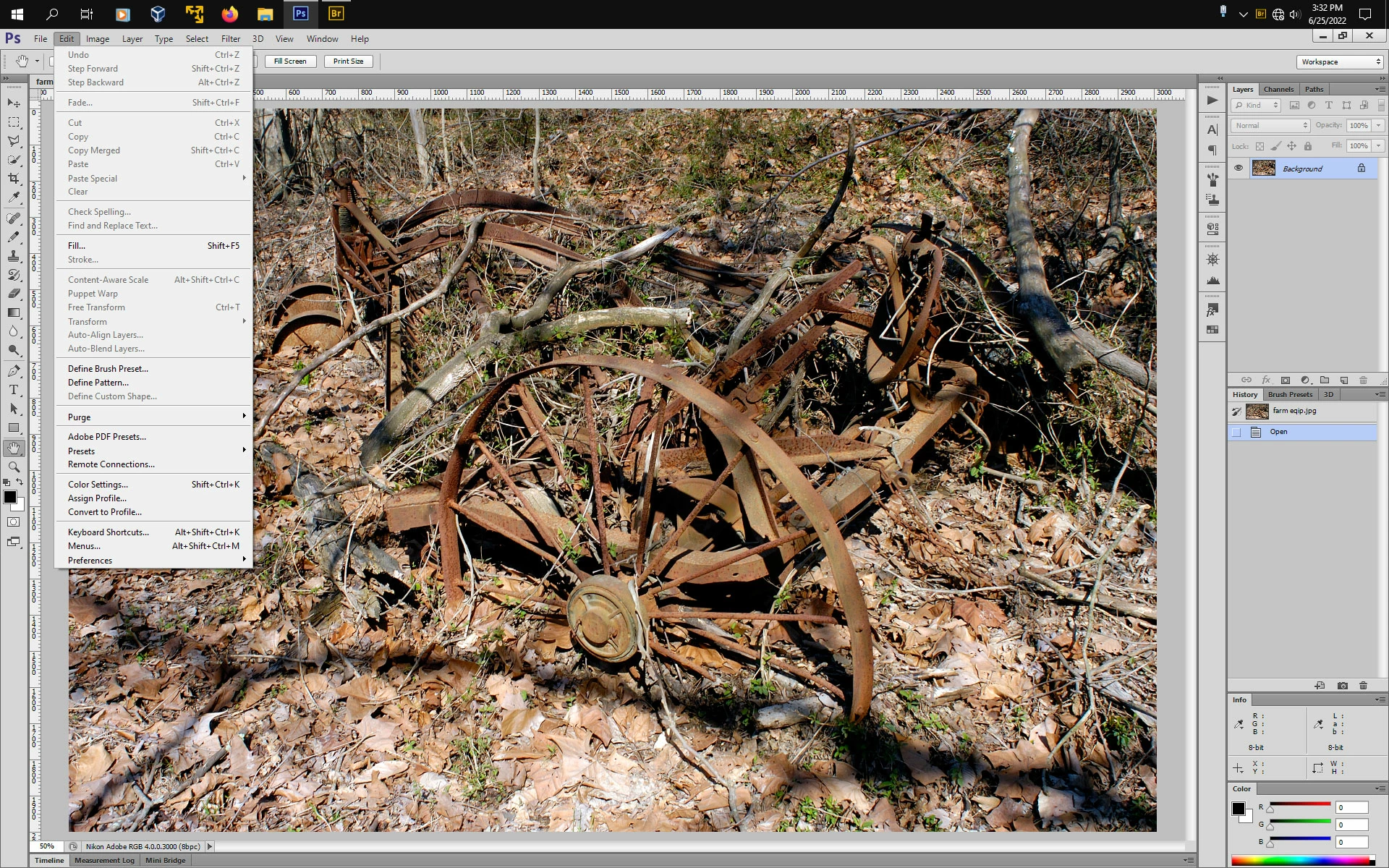Expand the Normal blend mode dropdown
The width and height of the screenshot is (1389, 868).
pos(1270,125)
